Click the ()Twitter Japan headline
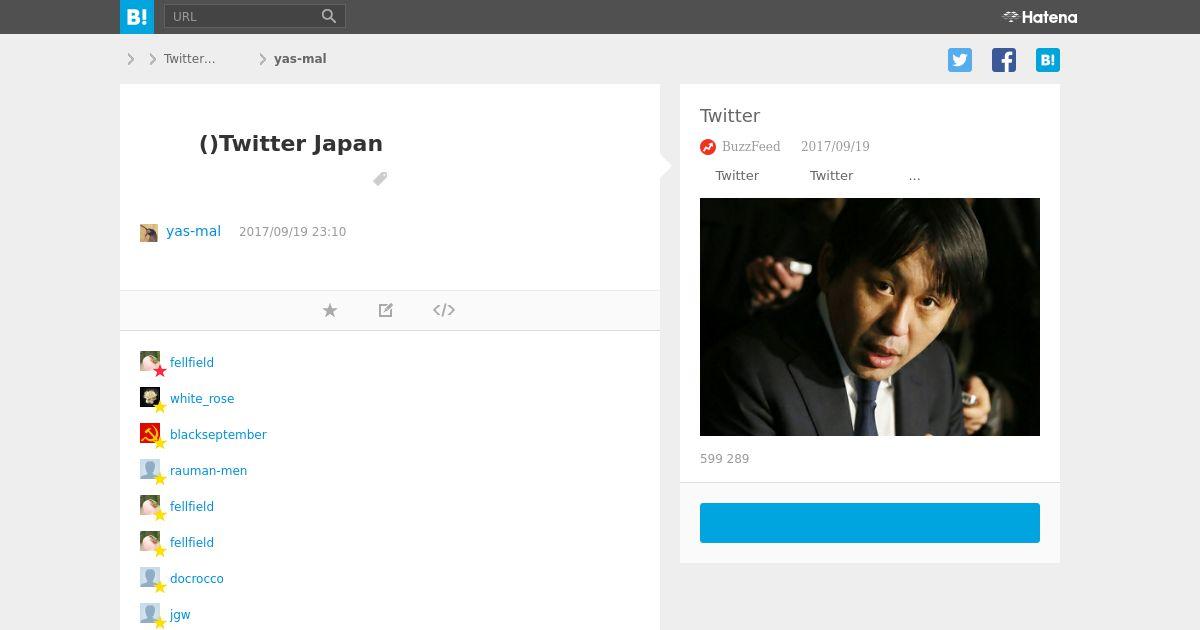Screen dimensions: 1200x630 pyautogui.click(x=291, y=143)
